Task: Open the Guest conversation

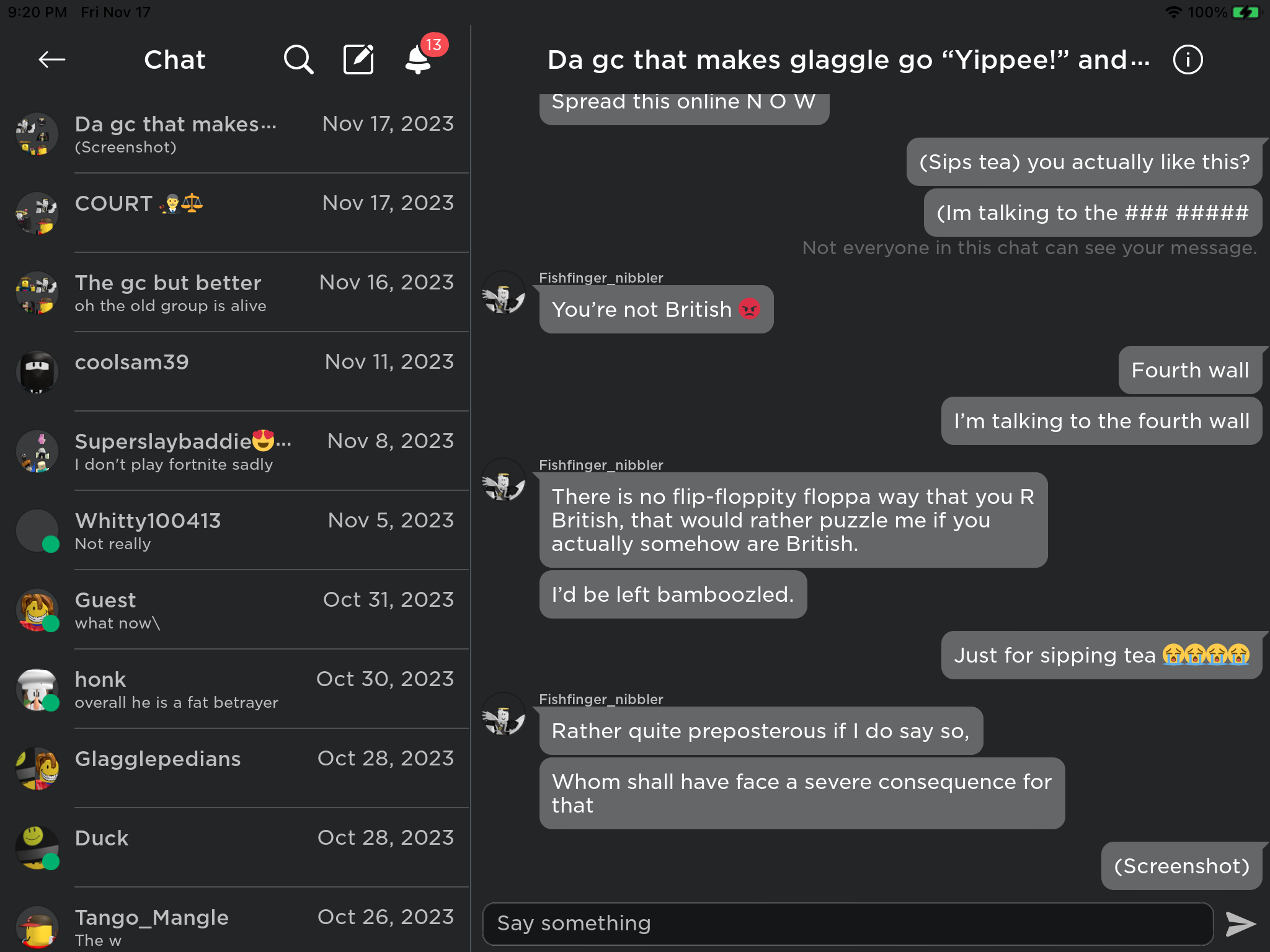Action: click(236, 610)
